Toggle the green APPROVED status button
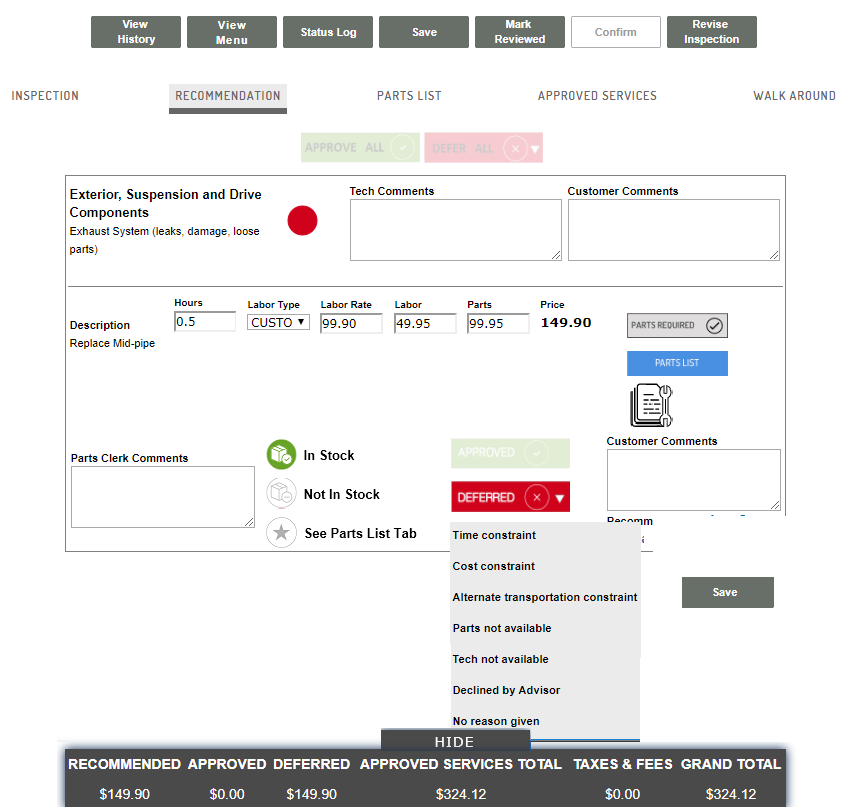The image size is (858, 807). pyautogui.click(x=510, y=453)
